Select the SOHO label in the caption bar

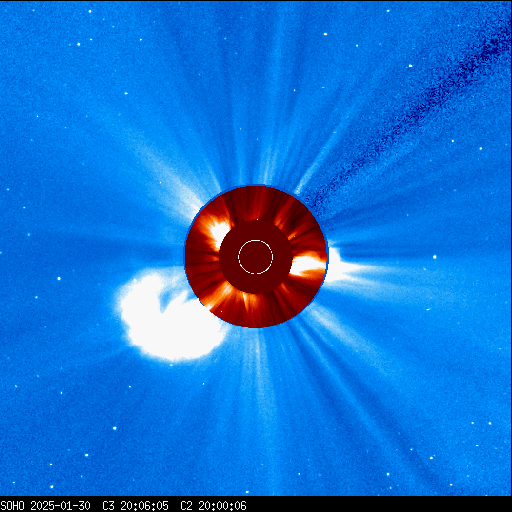(x=12, y=506)
